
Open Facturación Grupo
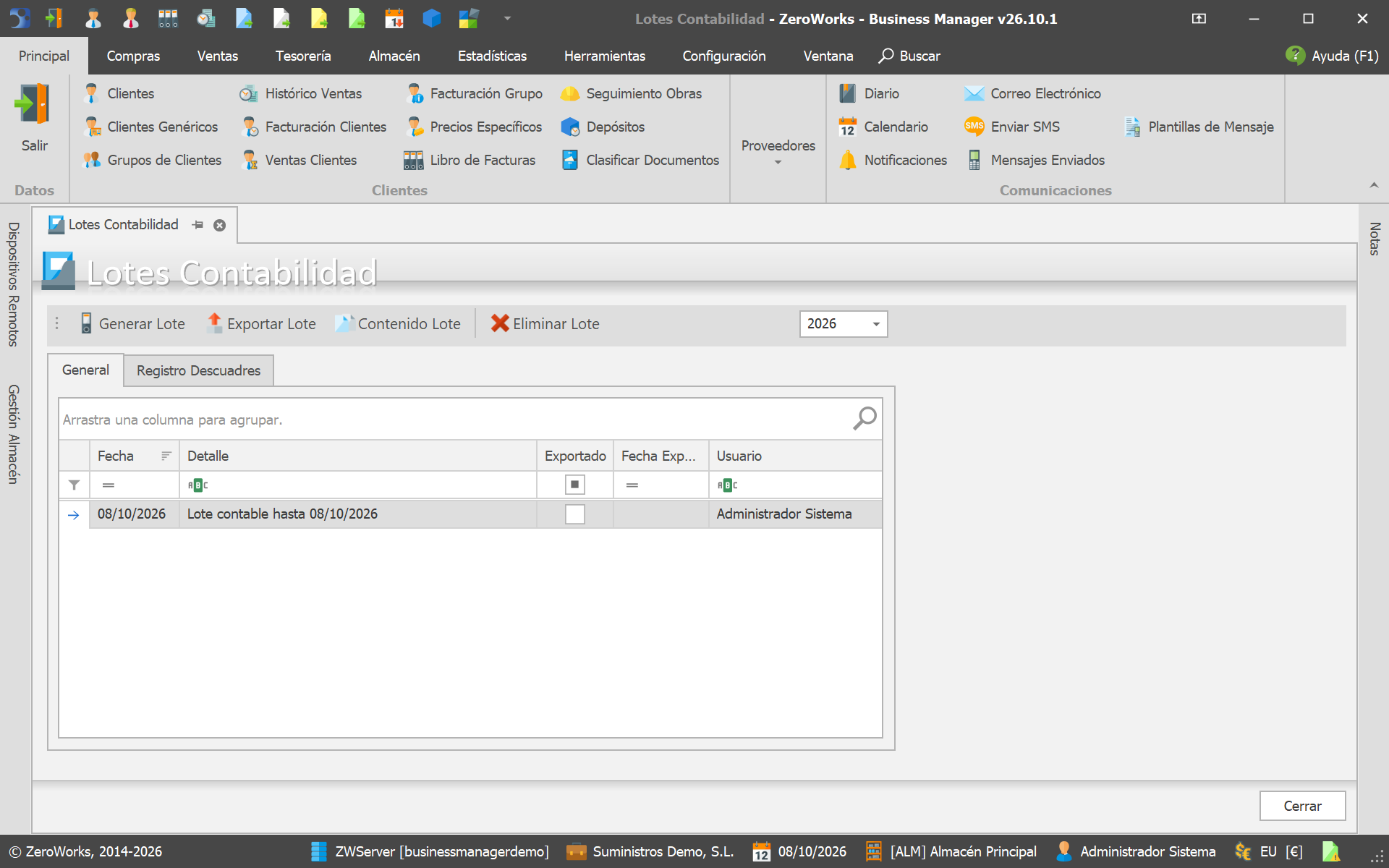(475, 93)
